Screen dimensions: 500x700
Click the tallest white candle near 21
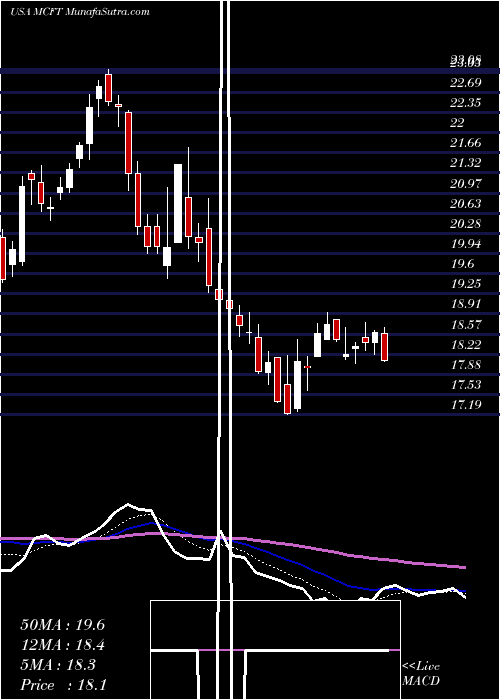(x=178, y=204)
